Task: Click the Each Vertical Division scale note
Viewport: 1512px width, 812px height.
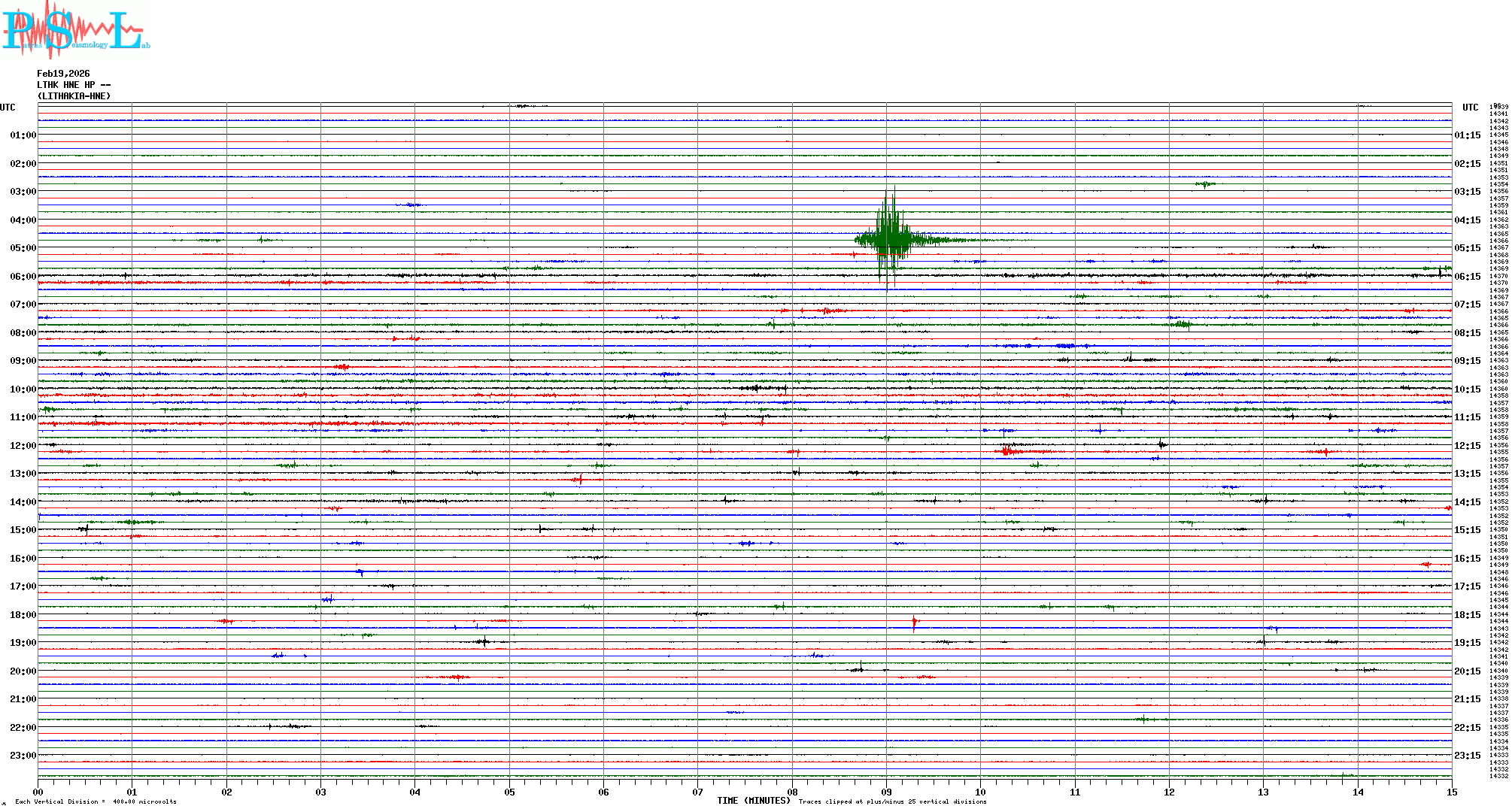Action: (96, 801)
